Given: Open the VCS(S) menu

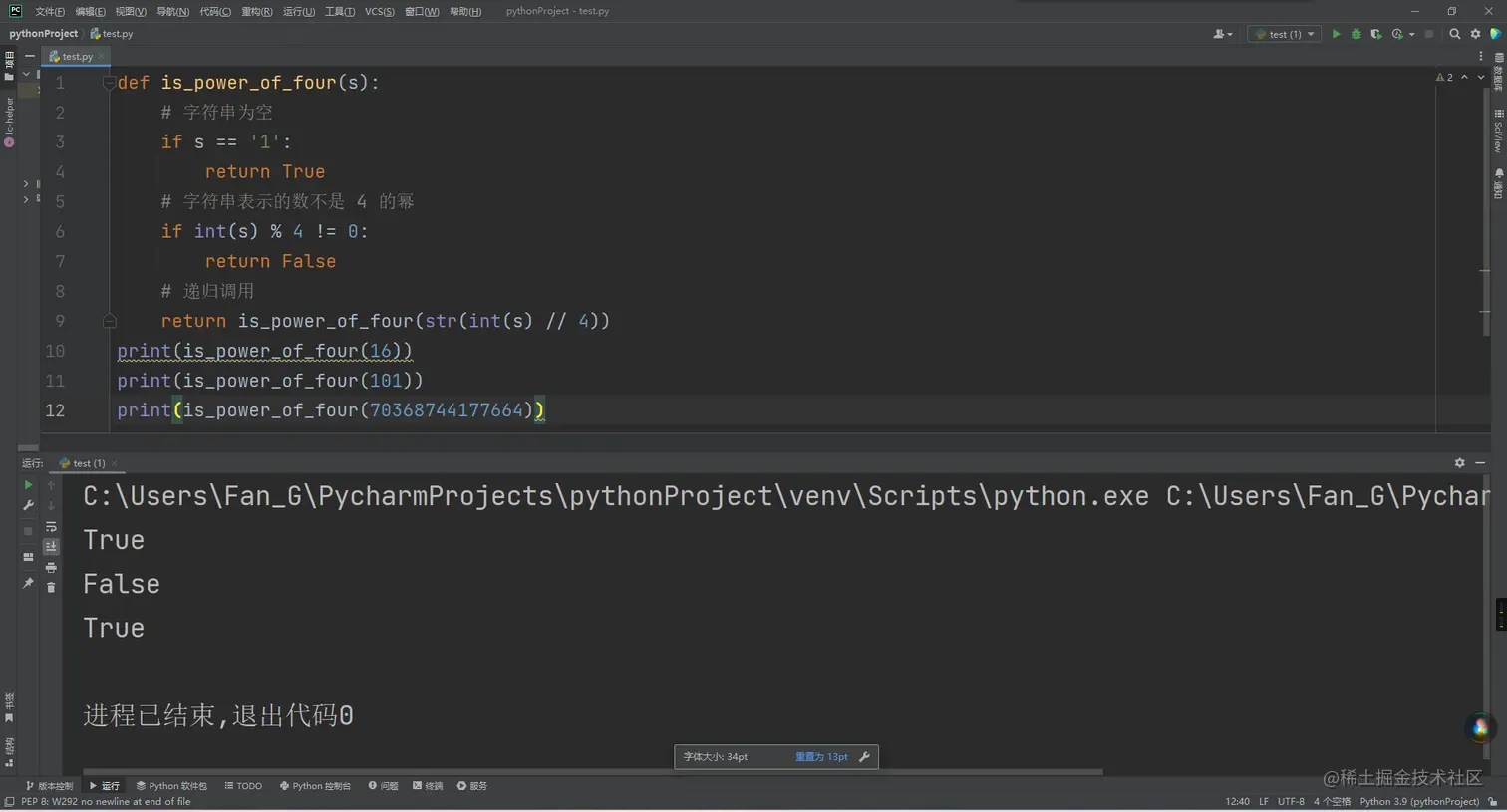Looking at the screenshot, I should [x=379, y=12].
